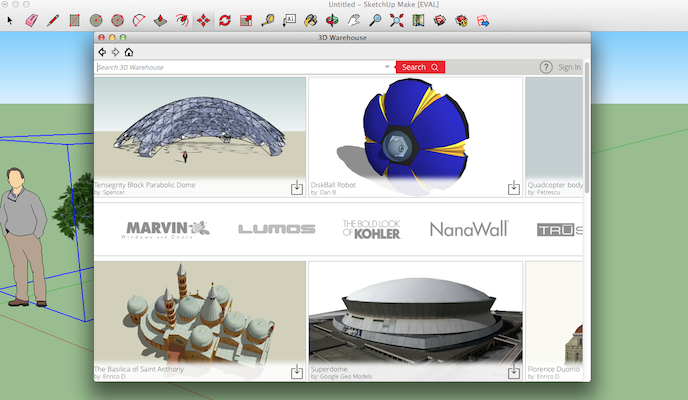Image resolution: width=688 pixels, height=400 pixels.
Task: Click author name 'by: Dan B'
Action: click(x=323, y=193)
